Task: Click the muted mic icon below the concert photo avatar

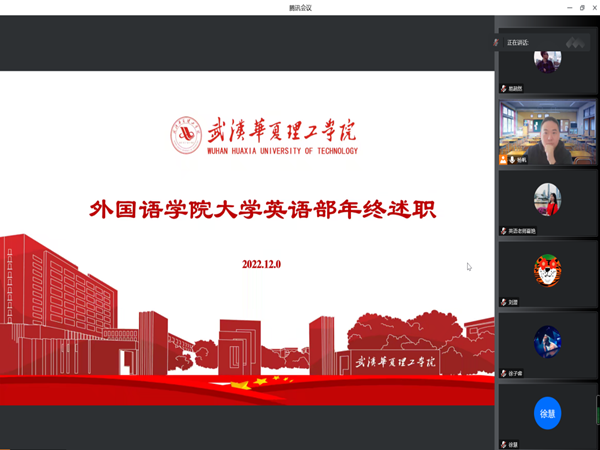Action: [x=504, y=373]
